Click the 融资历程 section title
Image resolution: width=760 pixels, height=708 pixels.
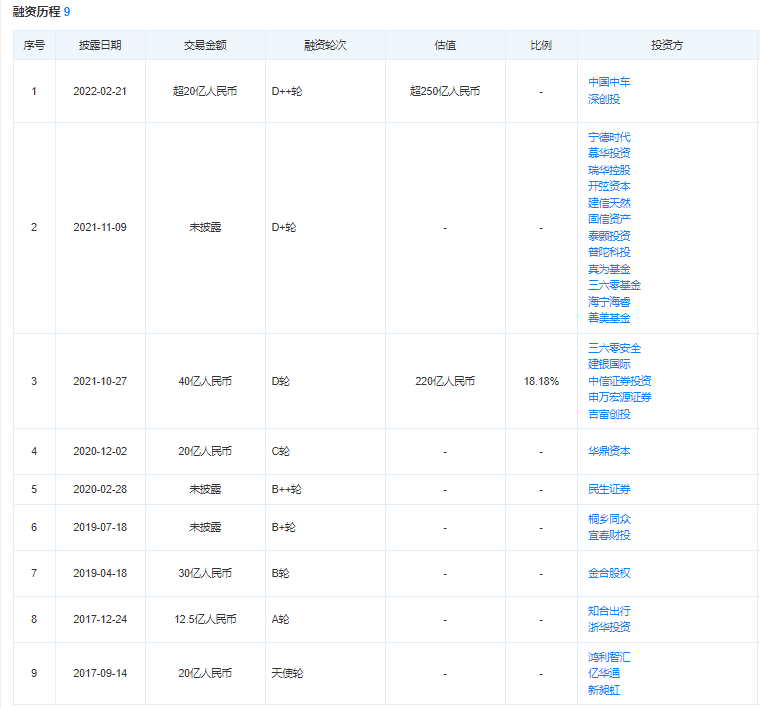pyautogui.click(x=36, y=12)
